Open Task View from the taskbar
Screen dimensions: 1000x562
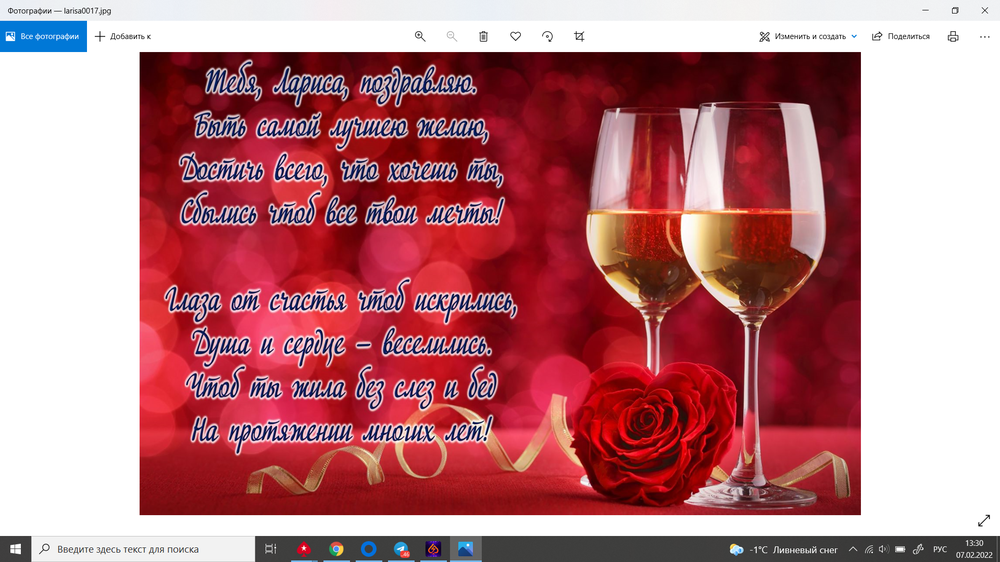click(270, 549)
